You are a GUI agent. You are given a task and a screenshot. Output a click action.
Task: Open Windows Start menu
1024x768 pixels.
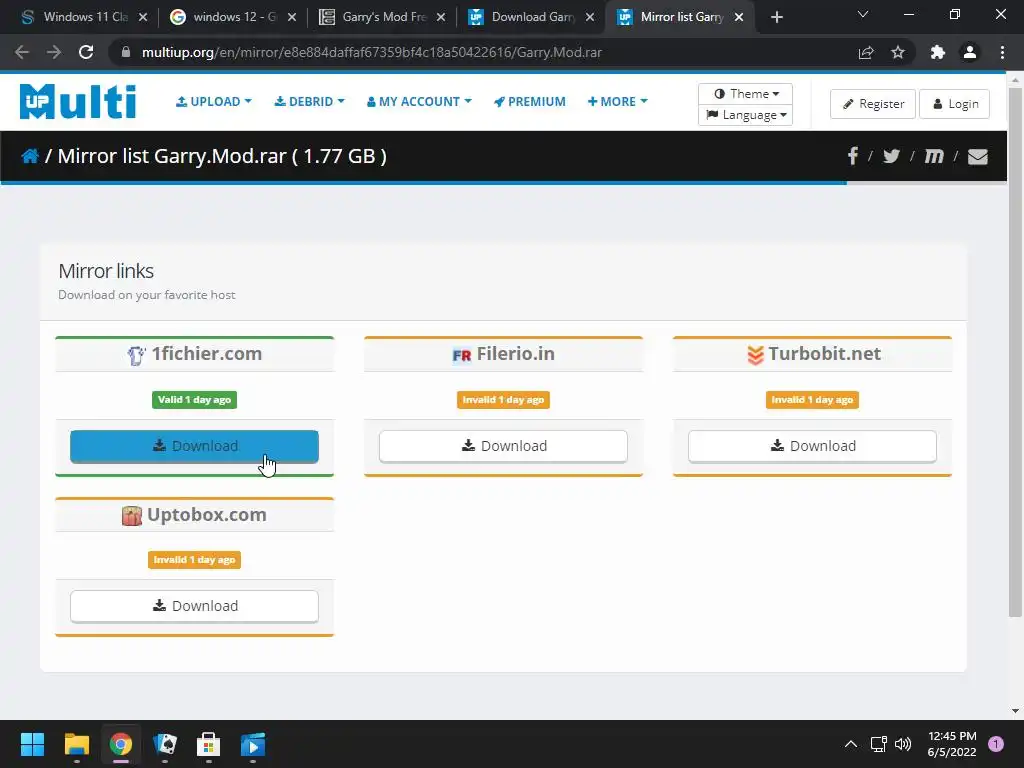tap(32, 744)
